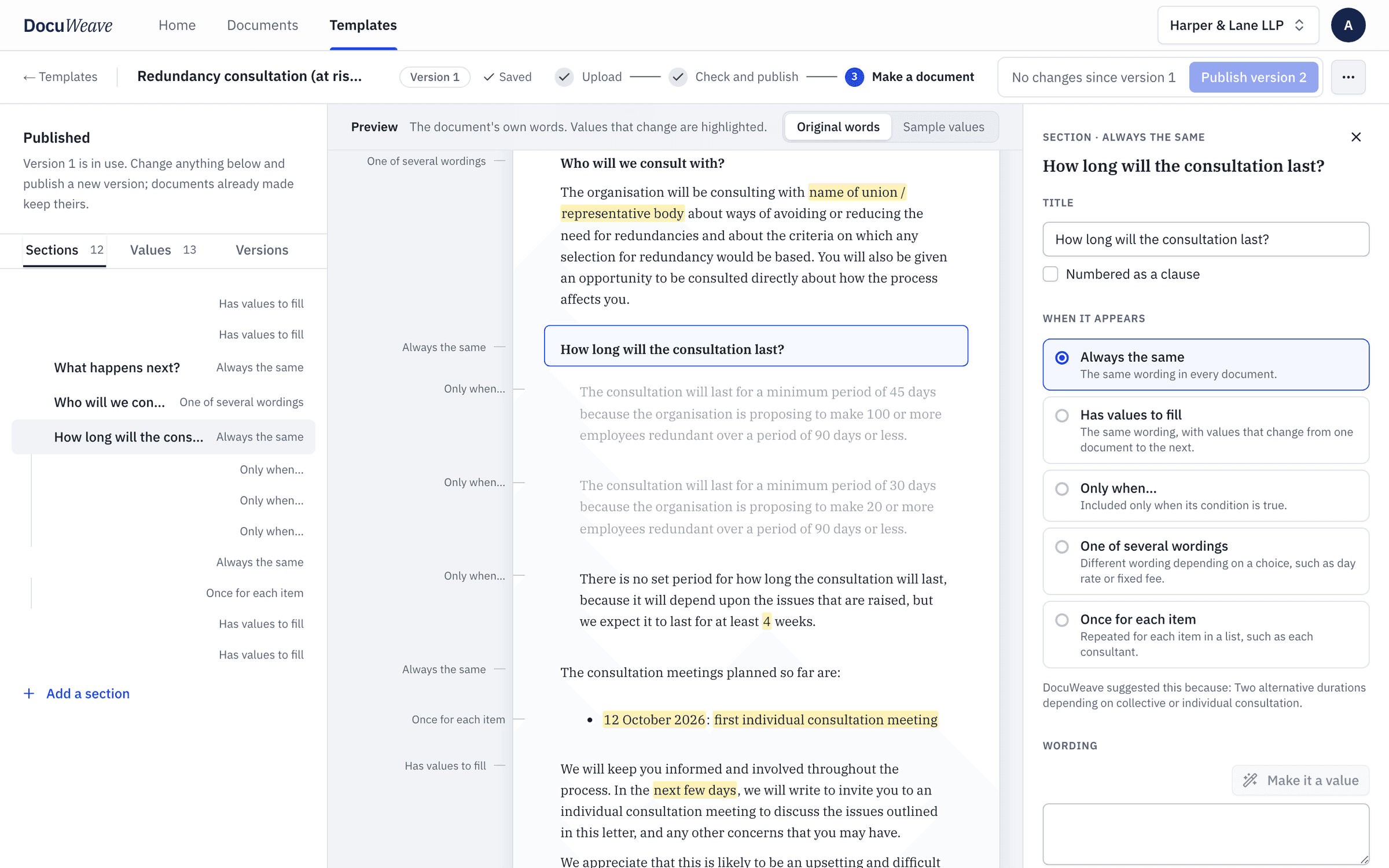
Task: Click the Upload step checkmark
Action: point(564,77)
